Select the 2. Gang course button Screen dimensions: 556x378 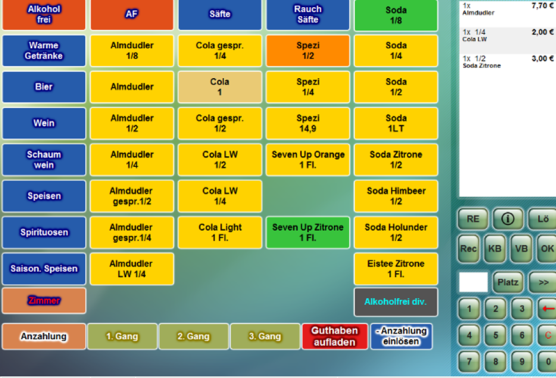pos(193,337)
